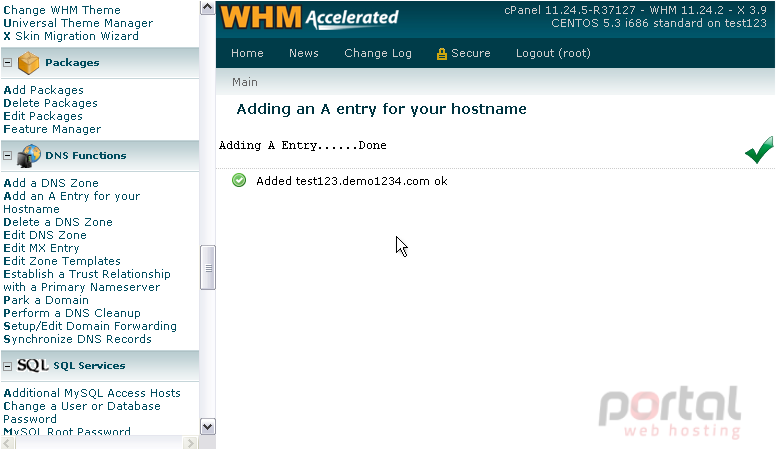Image resolution: width=776 pixels, height=450 pixels.
Task: Open the News menu item
Action: (304, 53)
